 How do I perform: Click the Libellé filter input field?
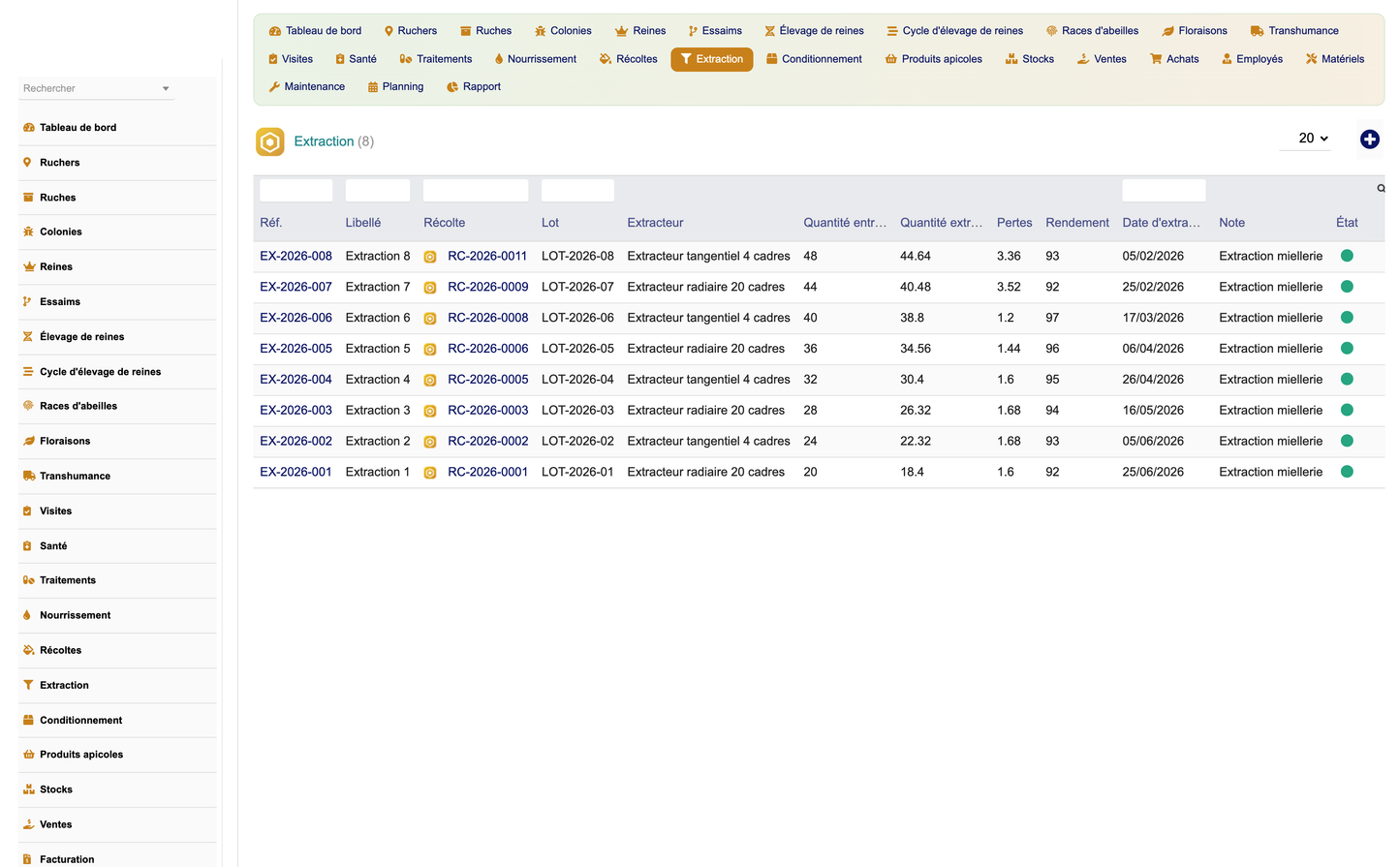pos(378,190)
